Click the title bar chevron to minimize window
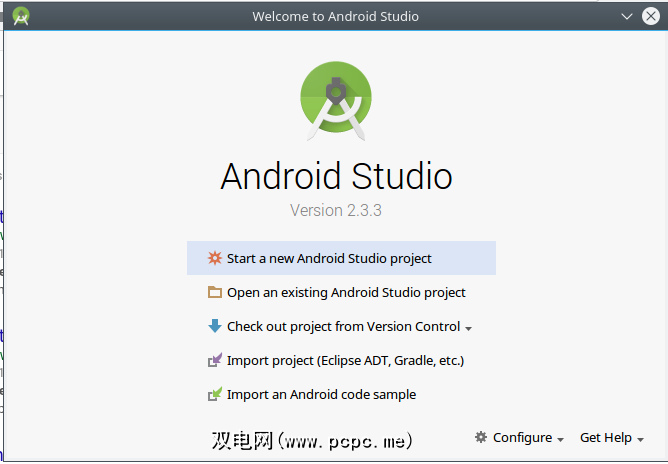Image resolution: width=668 pixels, height=464 pixels. [x=627, y=17]
